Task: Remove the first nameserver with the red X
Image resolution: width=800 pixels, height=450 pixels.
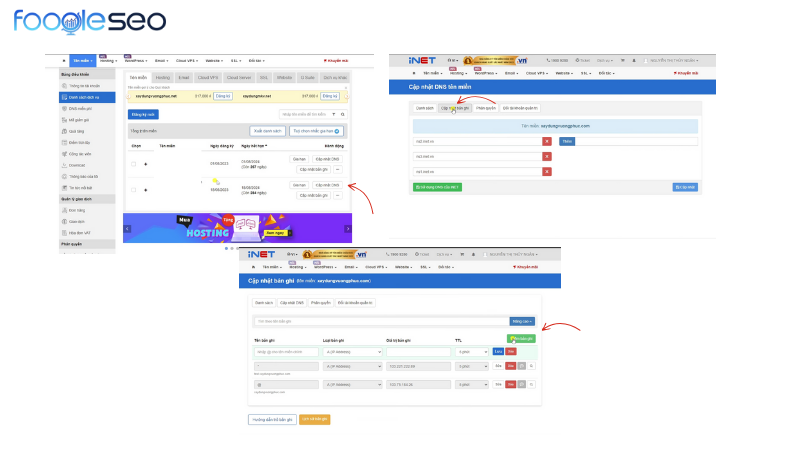Action: [x=546, y=141]
